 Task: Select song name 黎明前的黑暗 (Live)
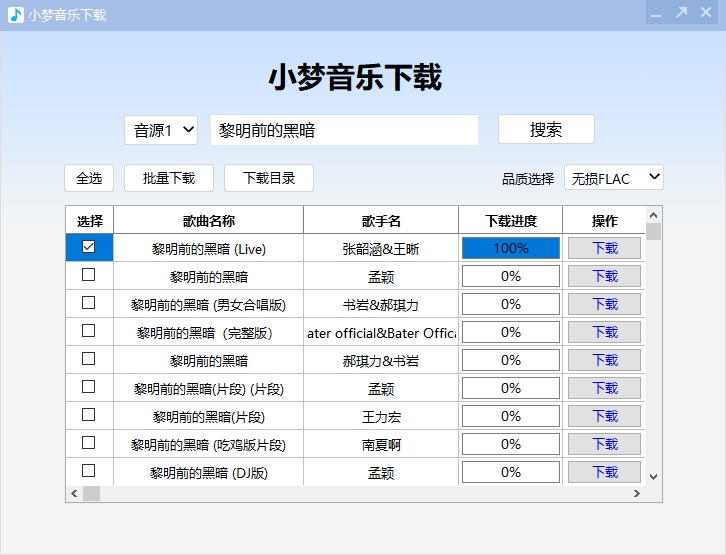209,249
